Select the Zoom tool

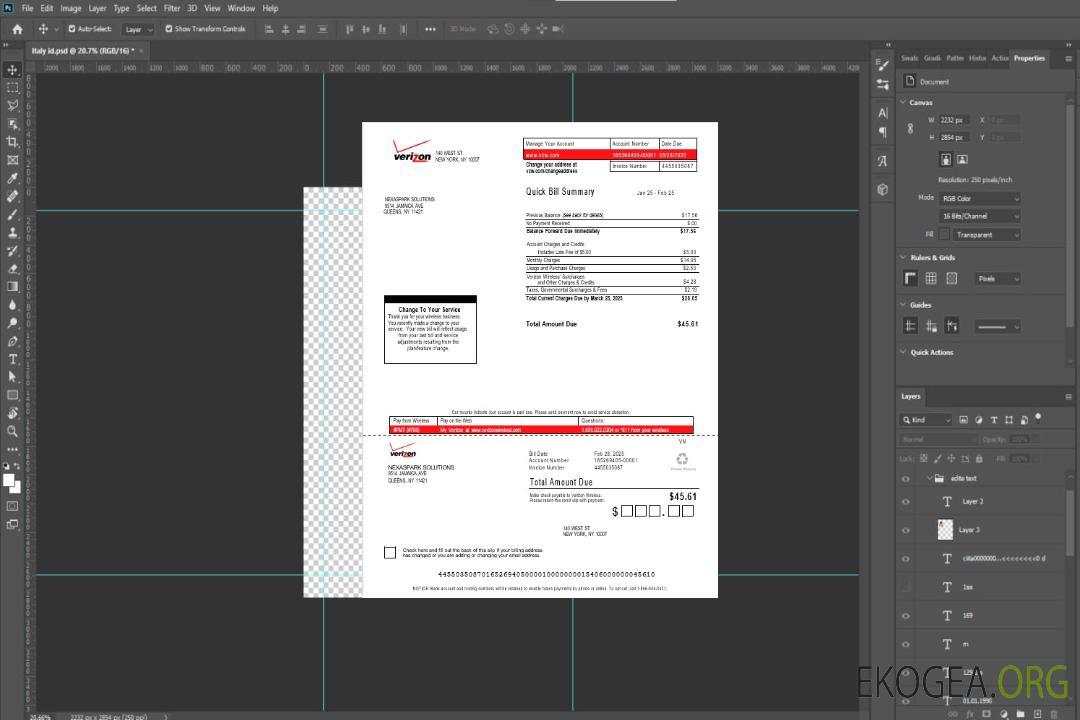point(12,431)
